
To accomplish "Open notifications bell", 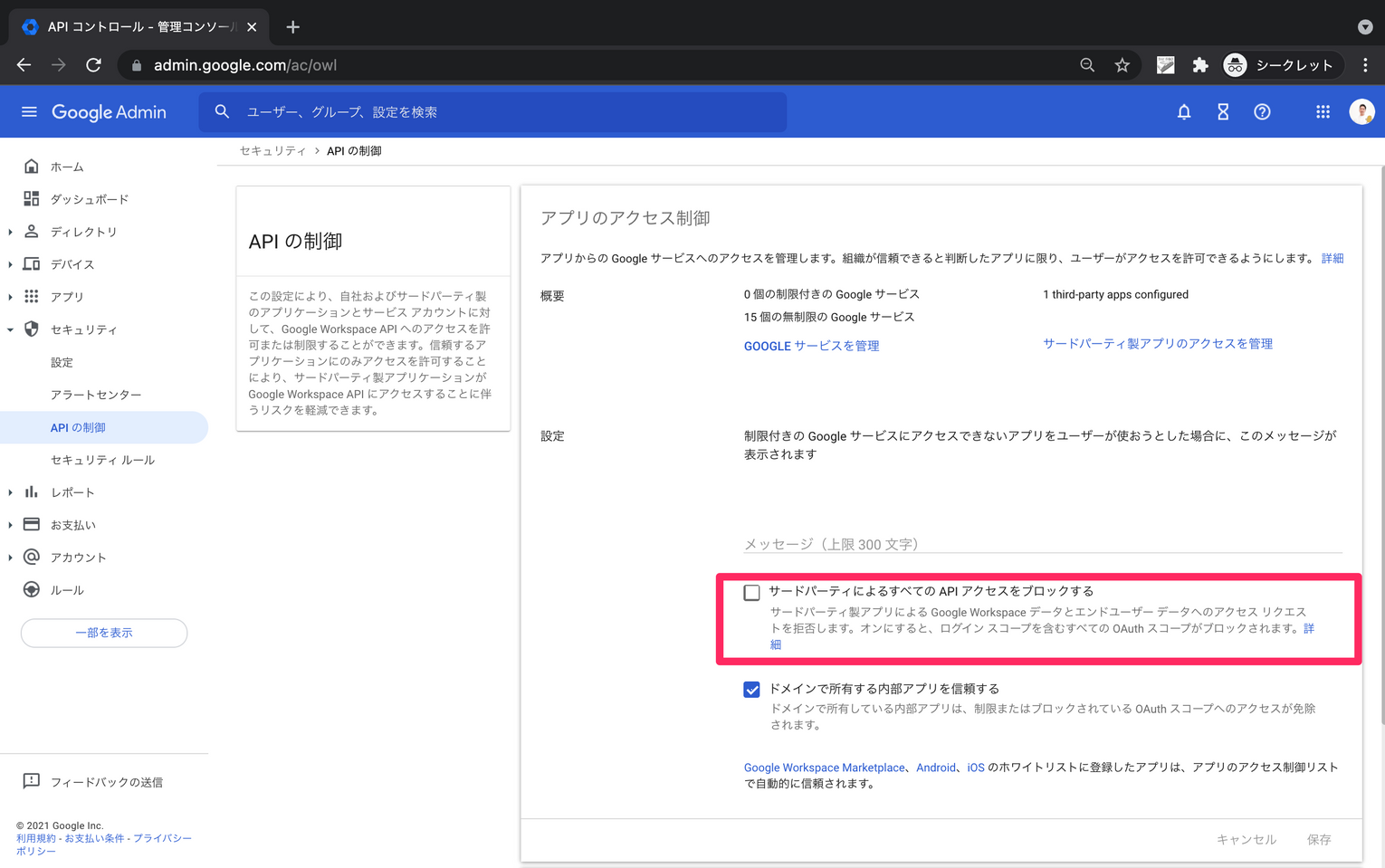I will pyautogui.click(x=1183, y=111).
